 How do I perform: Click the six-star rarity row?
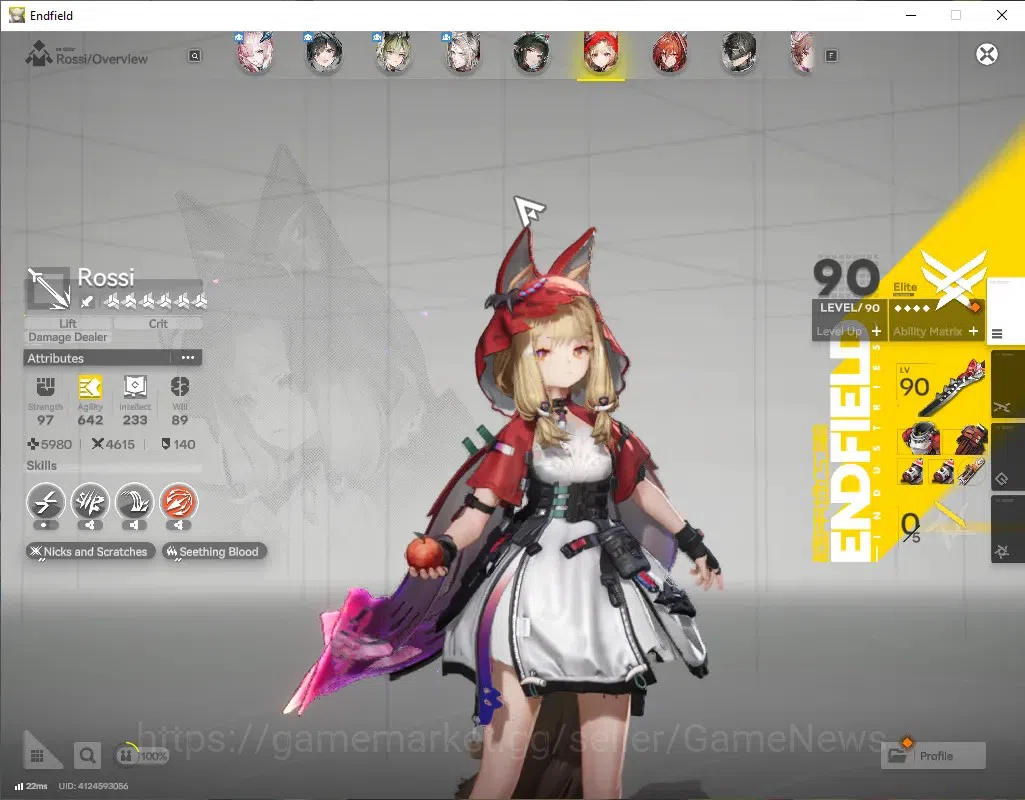coord(156,301)
